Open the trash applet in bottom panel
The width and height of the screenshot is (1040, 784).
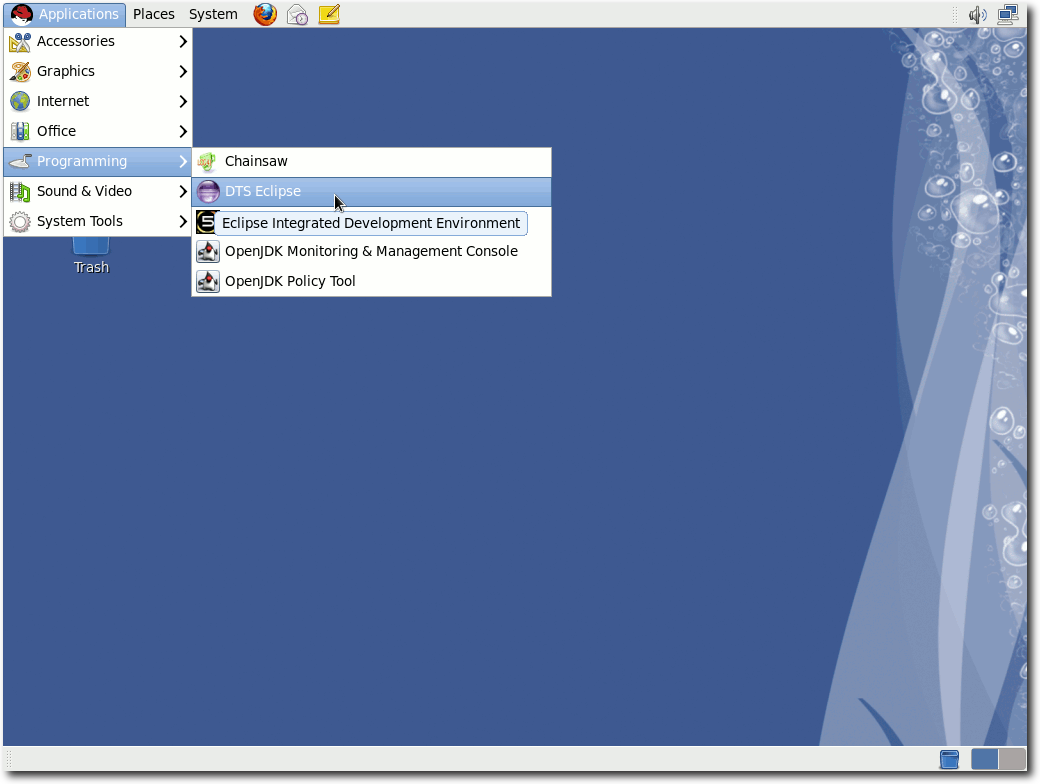click(x=949, y=759)
